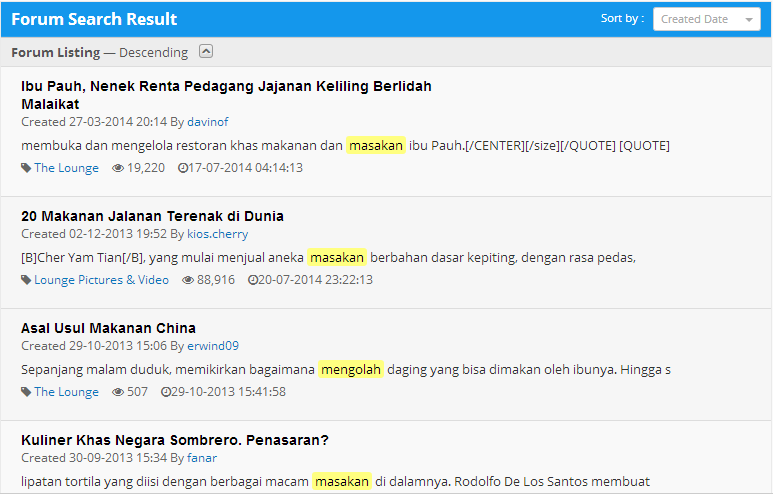773x496 pixels.
Task: Click views eye icon next to 507
Action: (118, 392)
